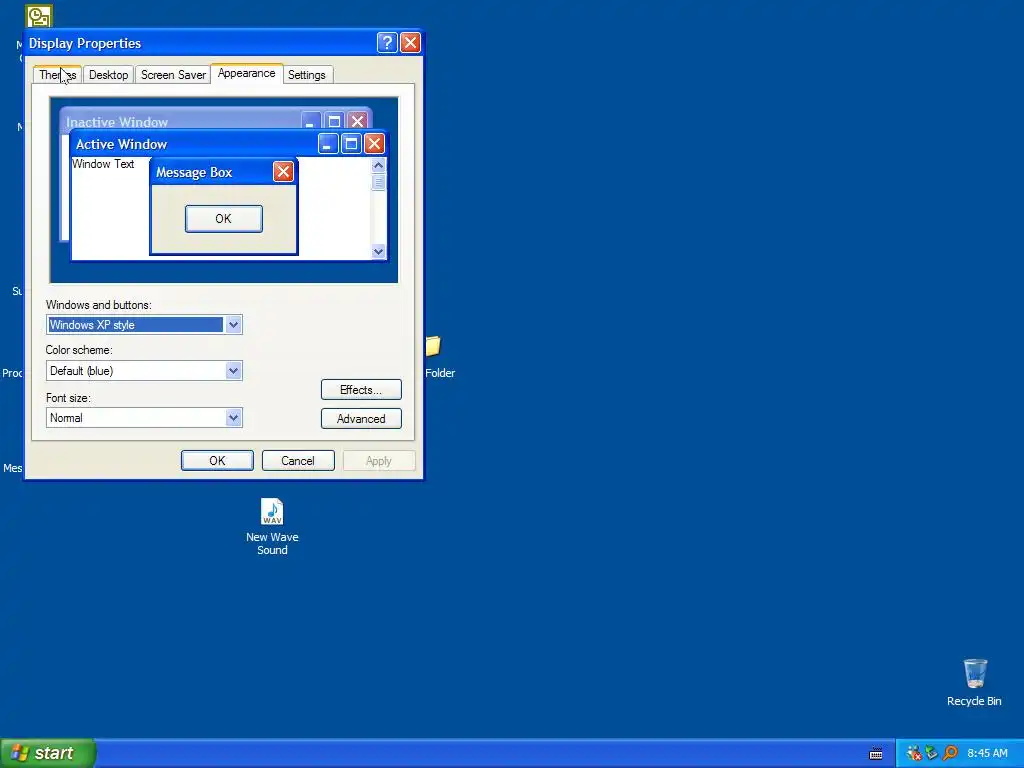Viewport: 1024px width, 768px height.
Task: Expand the Windows and buttons dropdown
Action: point(233,325)
